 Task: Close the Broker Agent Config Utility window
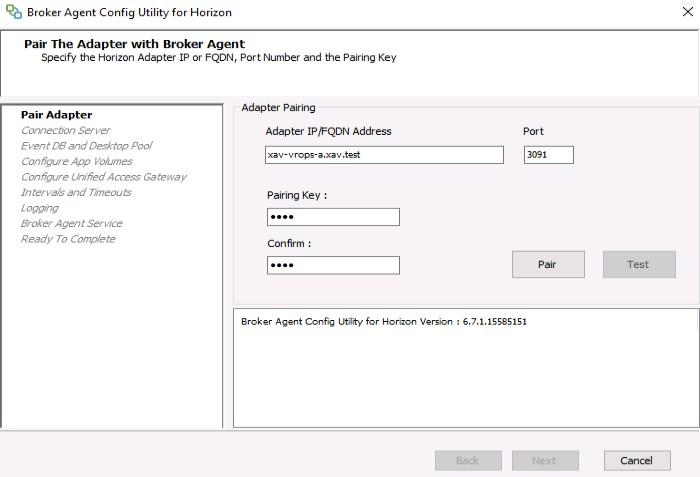pyautogui.click(x=688, y=12)
